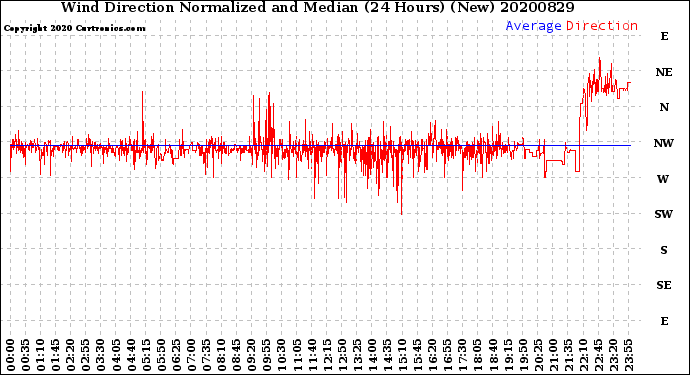Click the 23:55 time label

[x=628, y=355]
